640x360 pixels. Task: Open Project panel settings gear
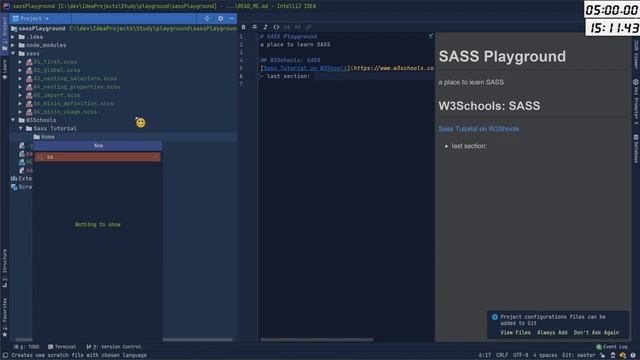pos(220,18)
